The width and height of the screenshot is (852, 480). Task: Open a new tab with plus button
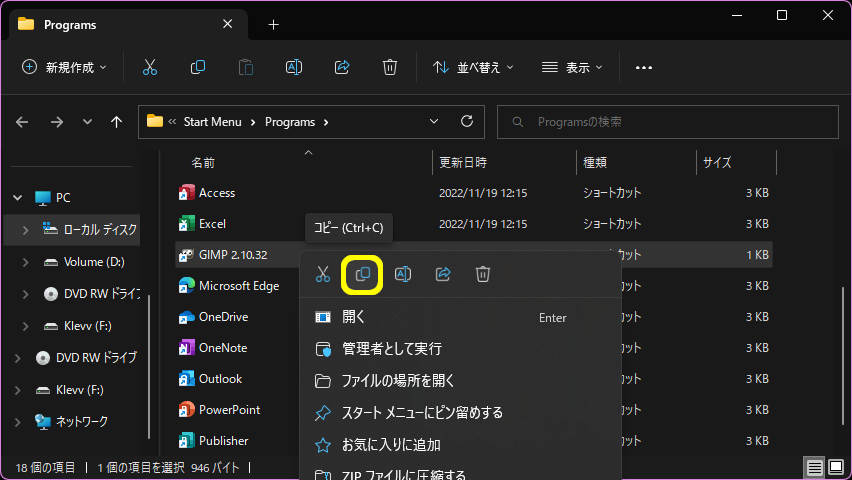[274, 25]
